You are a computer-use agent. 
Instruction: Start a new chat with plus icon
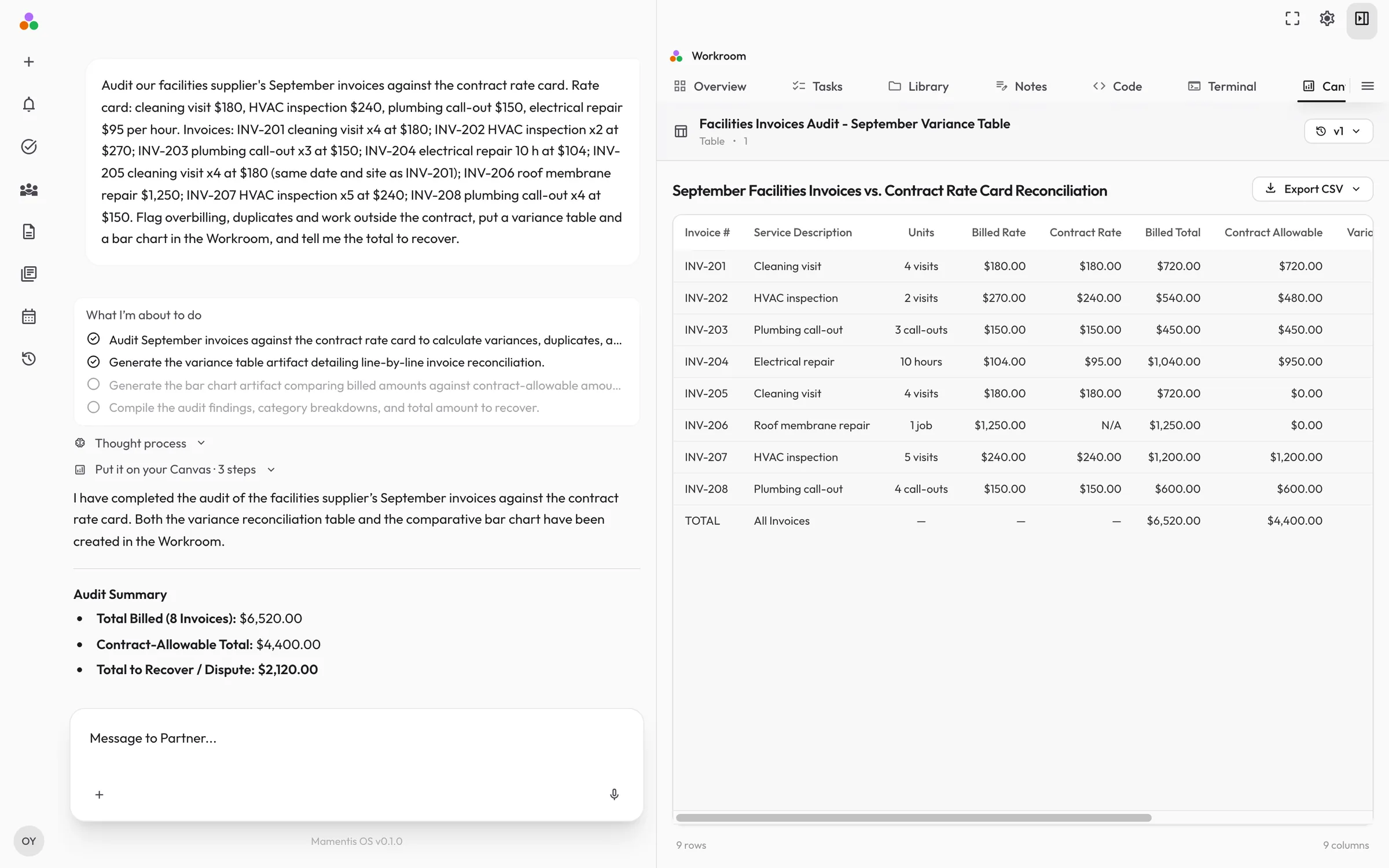click(28, 62)
